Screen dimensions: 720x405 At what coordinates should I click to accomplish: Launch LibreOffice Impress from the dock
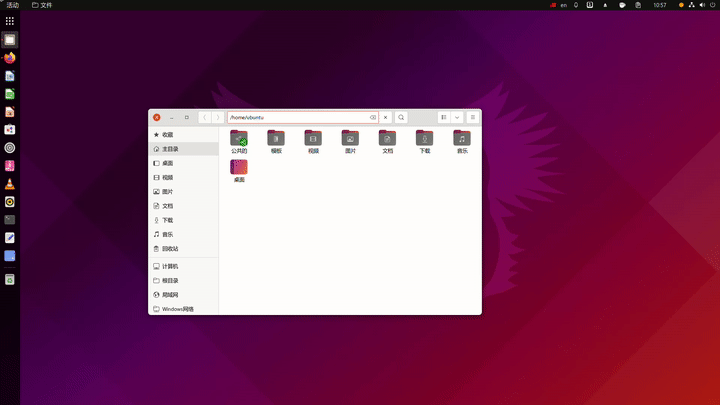[10, 112]
